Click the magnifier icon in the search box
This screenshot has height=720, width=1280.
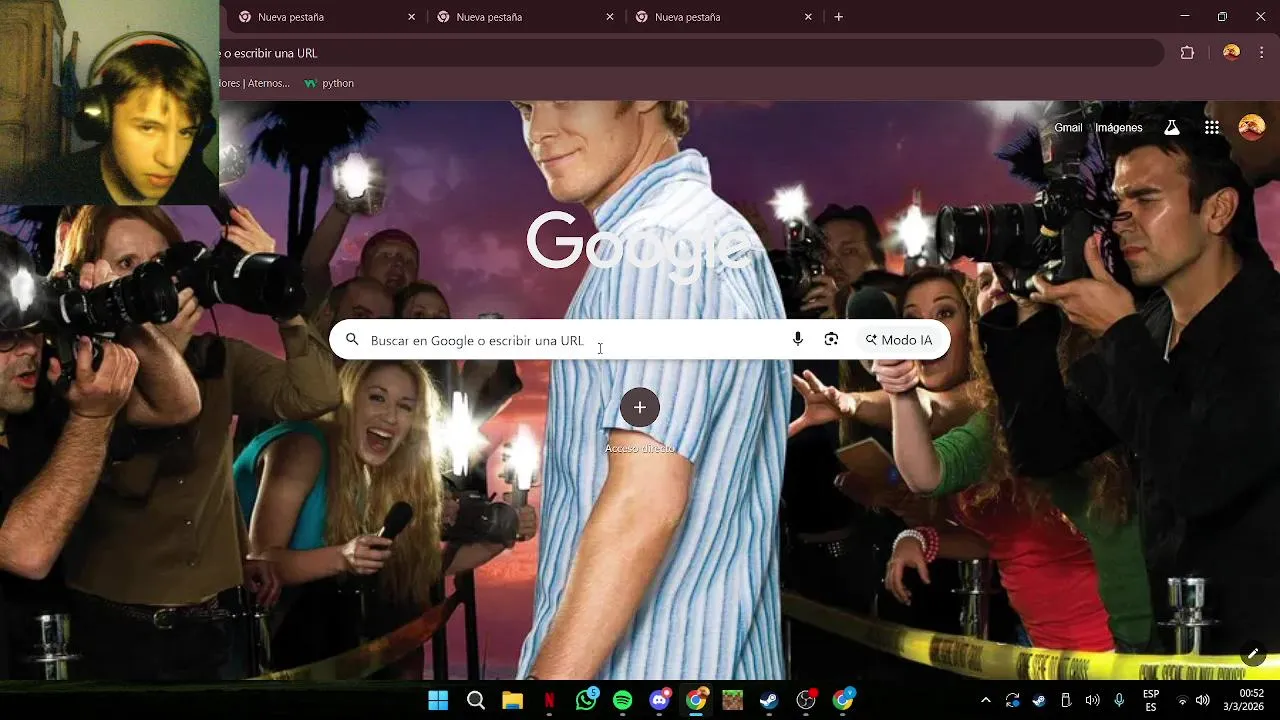point(352,340)
